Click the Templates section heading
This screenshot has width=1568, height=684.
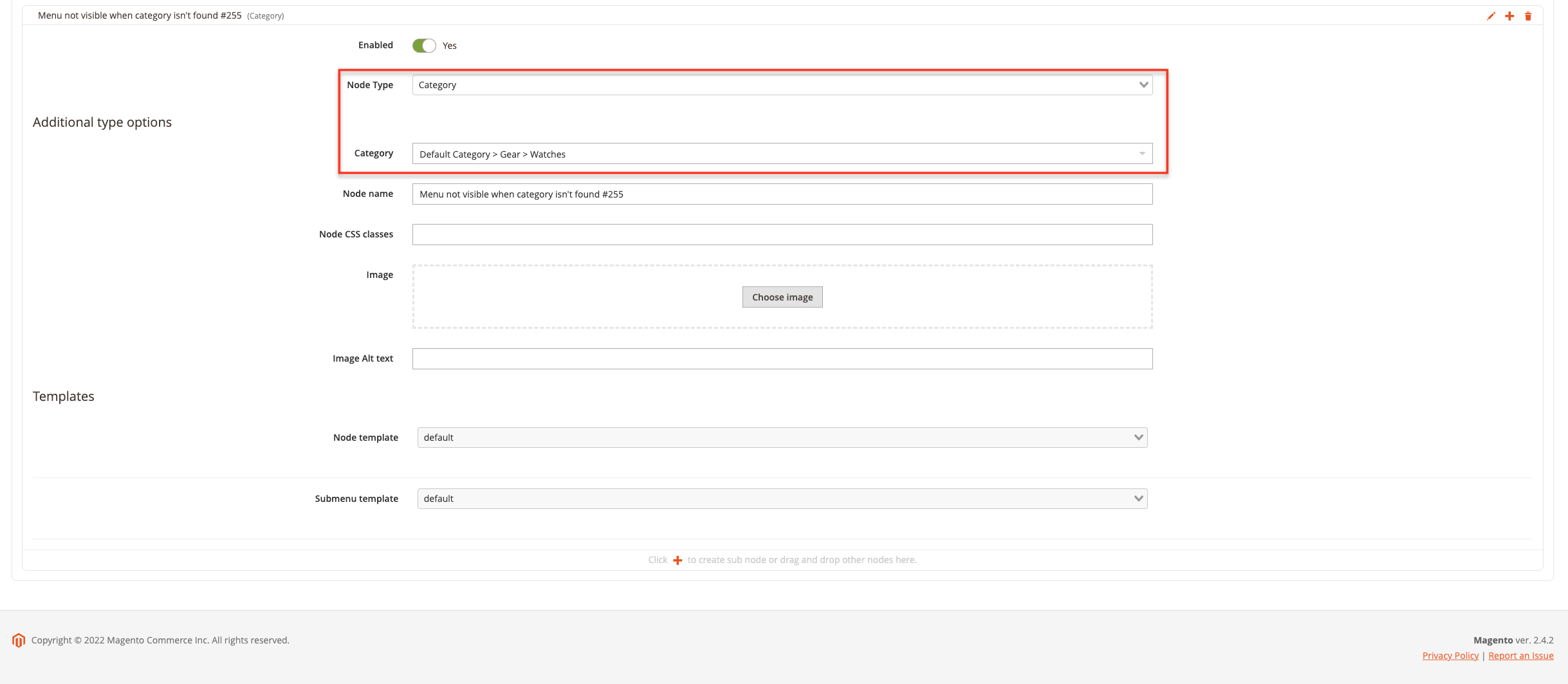tap(63, 396)
